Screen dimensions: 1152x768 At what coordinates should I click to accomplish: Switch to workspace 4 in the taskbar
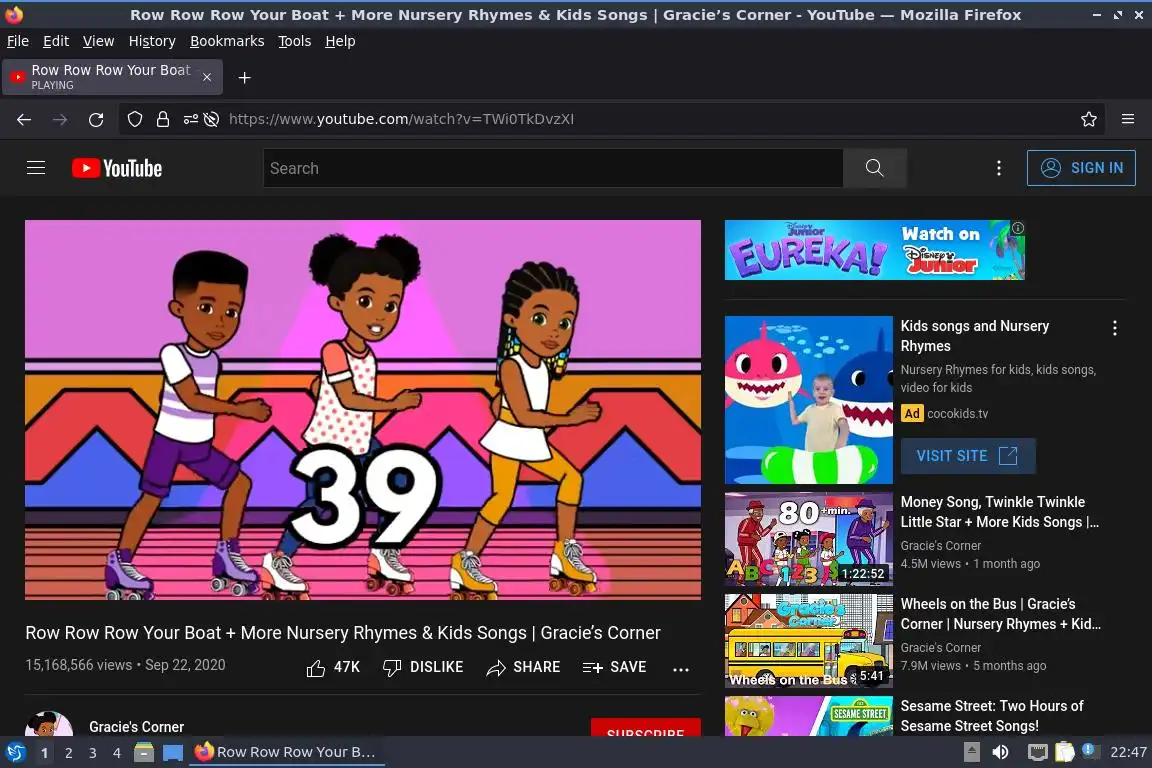click(117, 753)
